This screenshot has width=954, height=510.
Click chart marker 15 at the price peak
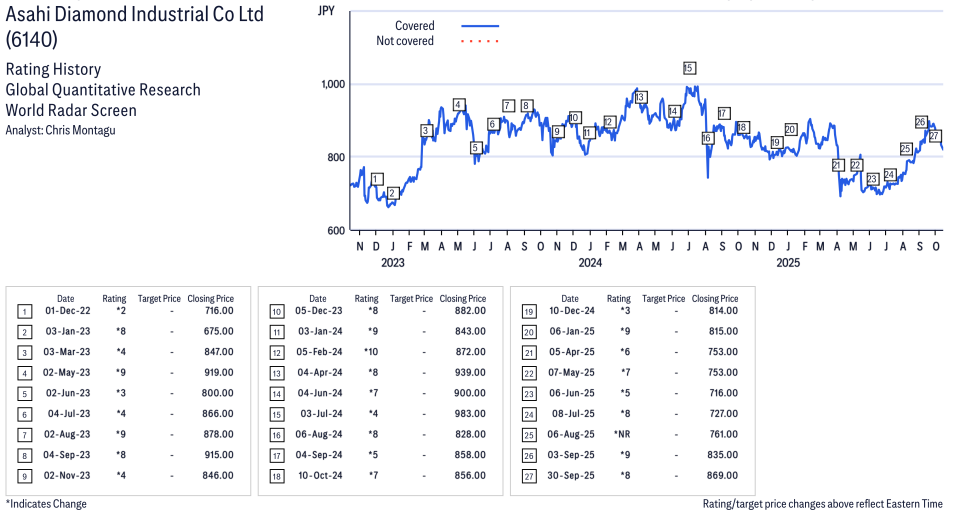(x=688, y=68)
